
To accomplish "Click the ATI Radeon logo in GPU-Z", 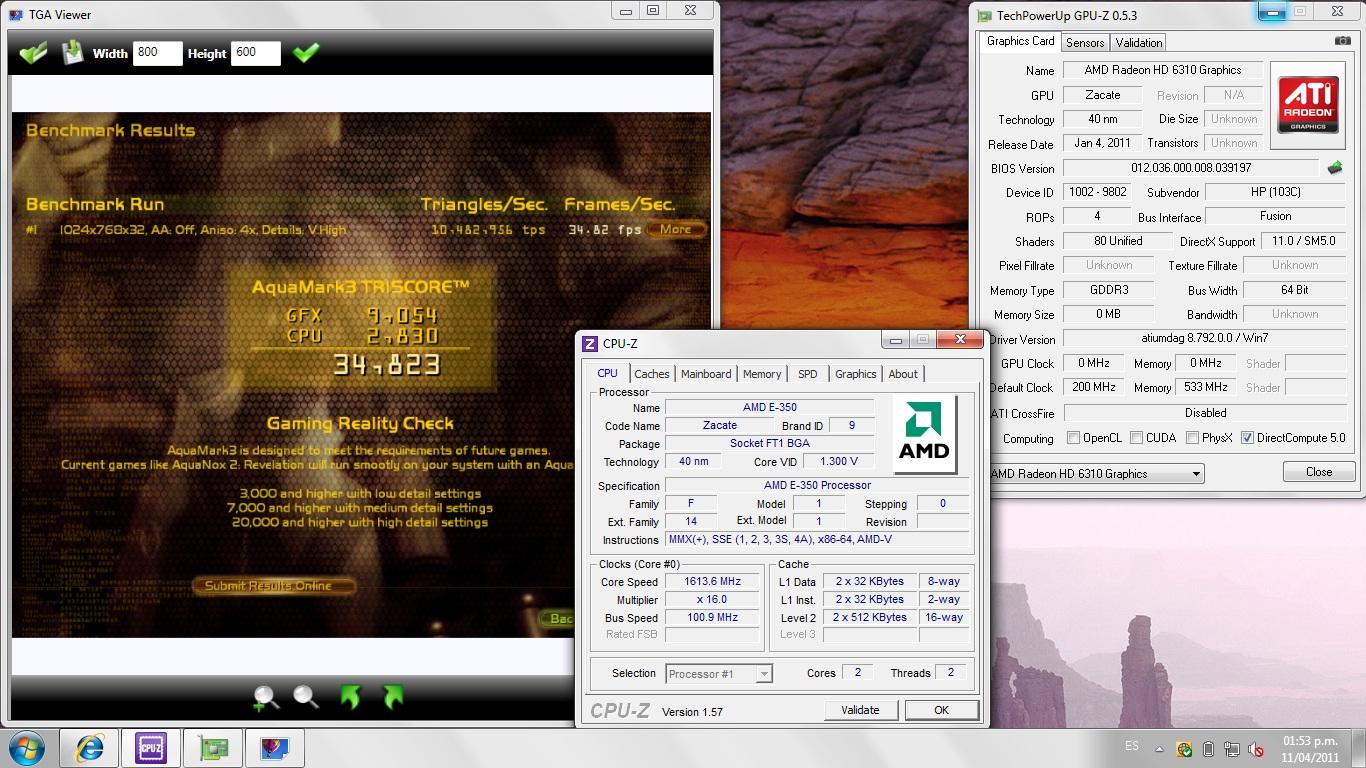I will pos(1308,106).
